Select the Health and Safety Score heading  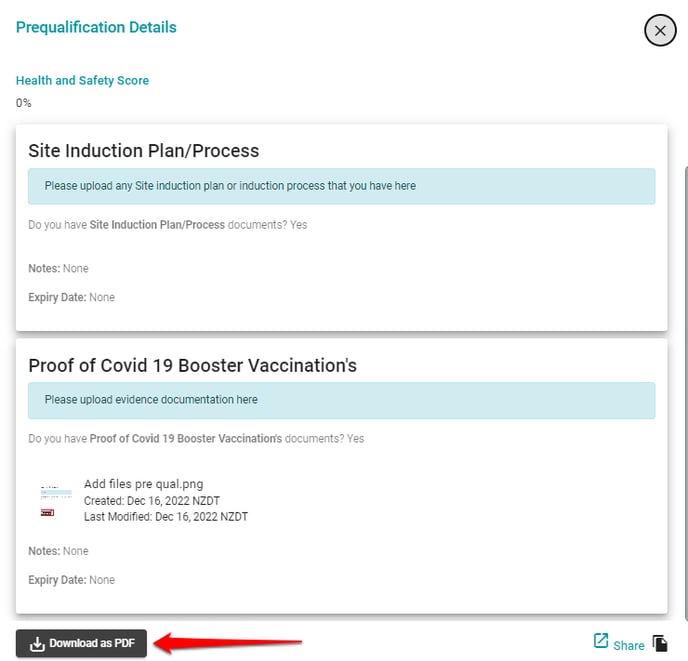point(82,80)
